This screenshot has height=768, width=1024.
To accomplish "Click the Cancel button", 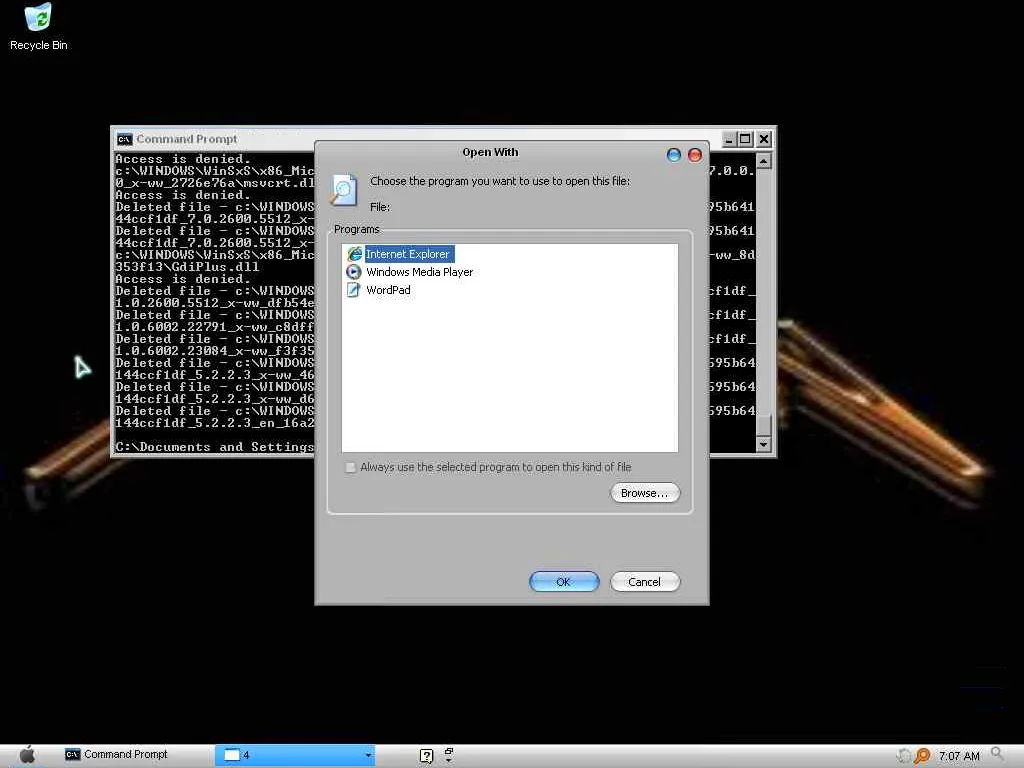I will (645, 581).
